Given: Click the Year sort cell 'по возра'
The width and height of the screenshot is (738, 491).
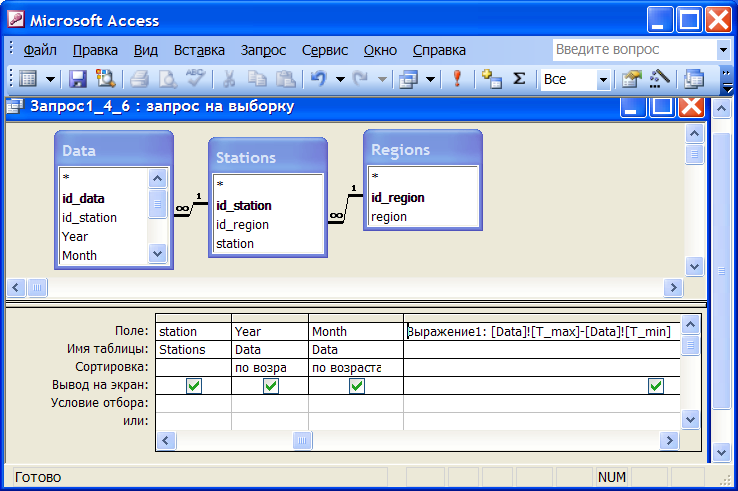Looking at the screenshot, I should 270,368.
